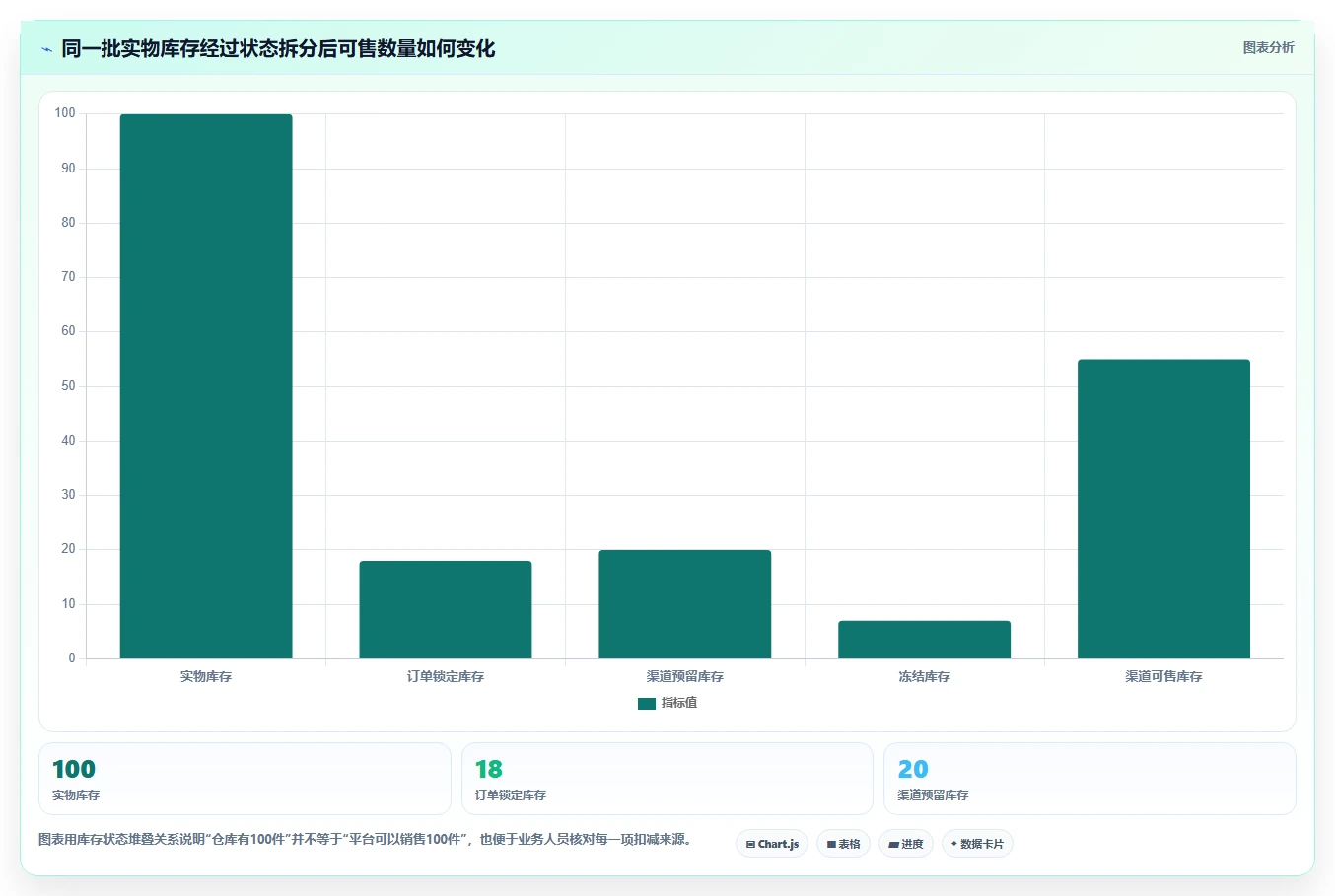This screenshot has width=1335, height=896.
Task: Click the chart description text below the cards
Action: tap(367, 840)
